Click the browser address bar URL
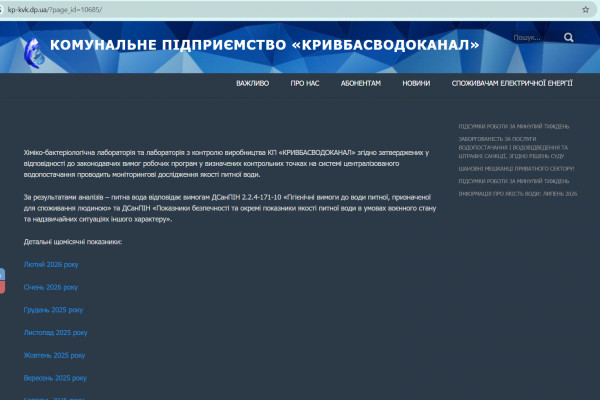 tap(55, 10)
